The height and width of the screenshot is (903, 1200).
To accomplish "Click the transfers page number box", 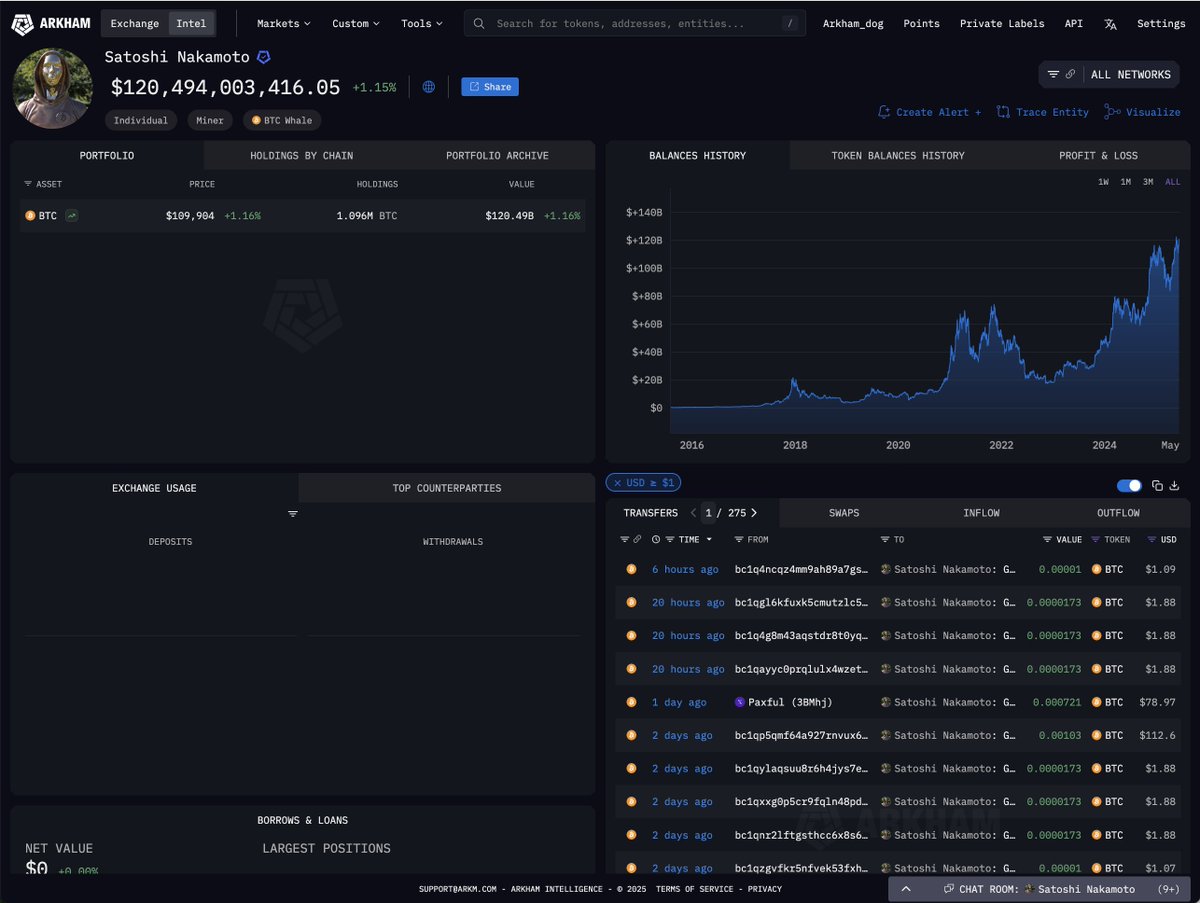I will point(708,513).
